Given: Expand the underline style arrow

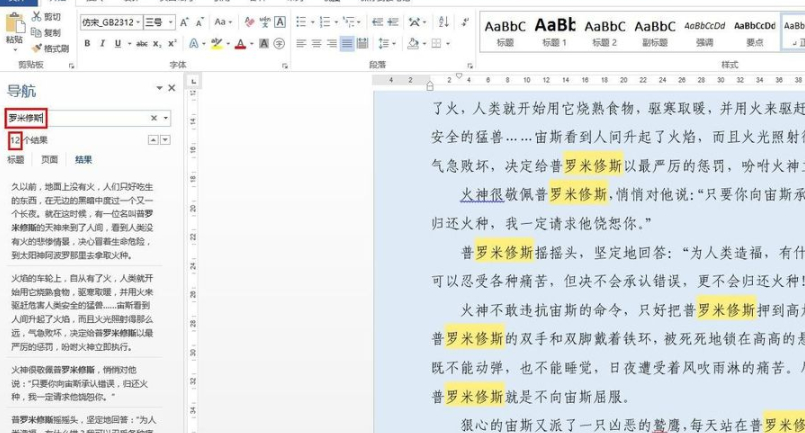Looking at the screenshot, I should 128,44.
